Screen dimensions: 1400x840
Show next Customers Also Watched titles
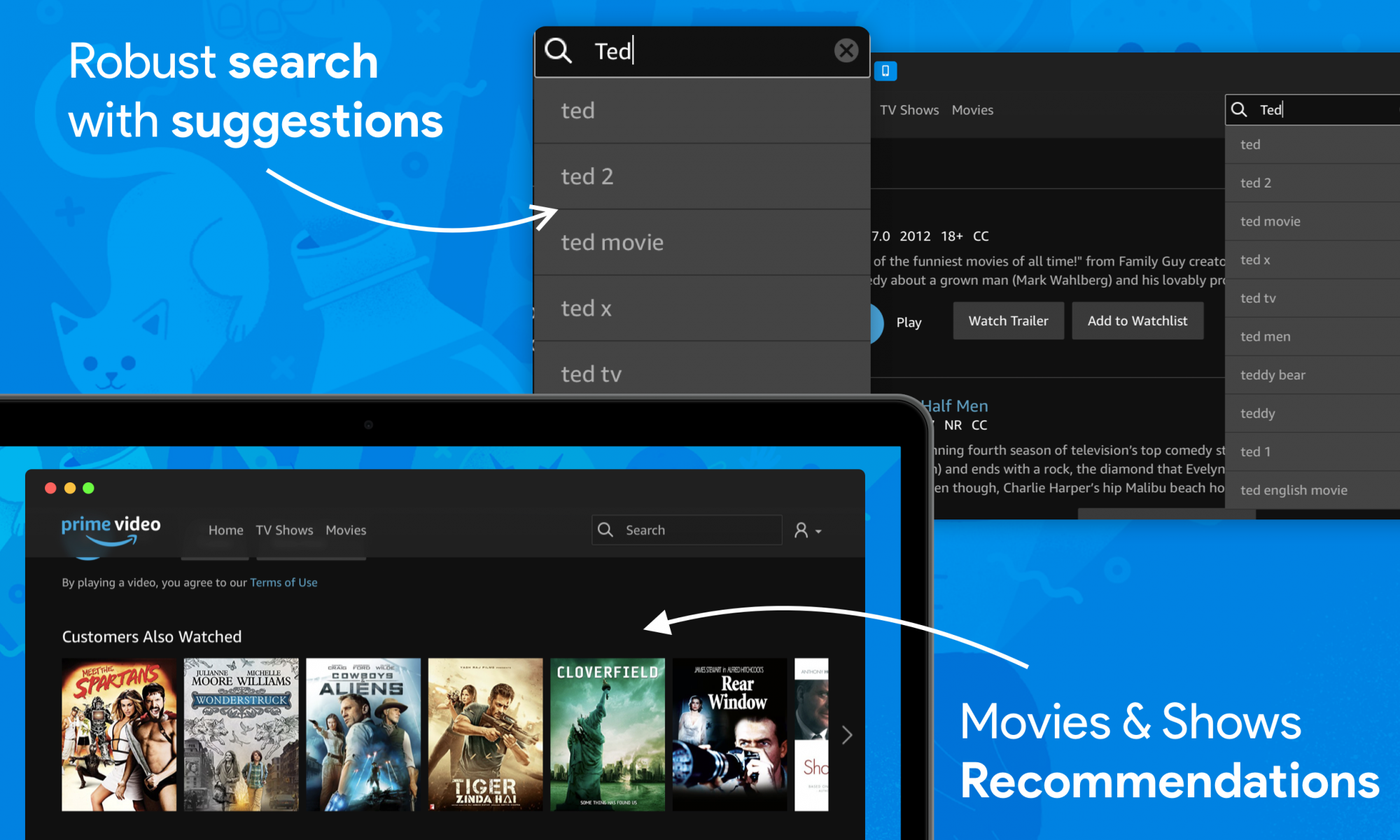(847, 734)
